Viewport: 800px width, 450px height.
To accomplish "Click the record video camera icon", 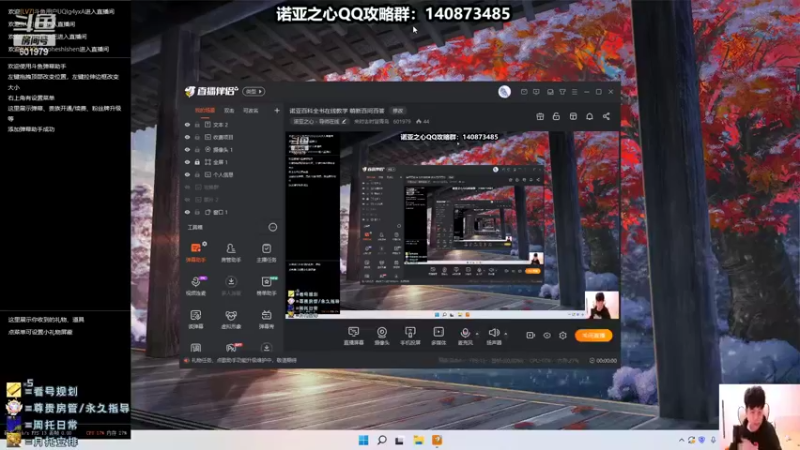I will (531, 335).
